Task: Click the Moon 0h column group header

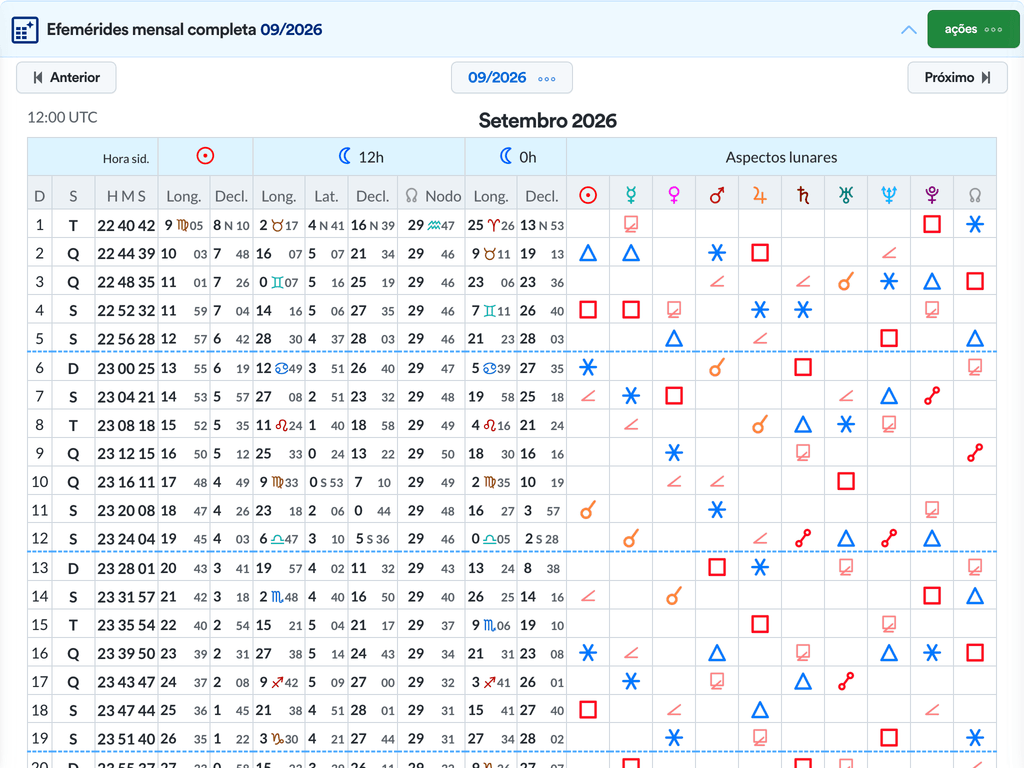Action: click(517, 157)
